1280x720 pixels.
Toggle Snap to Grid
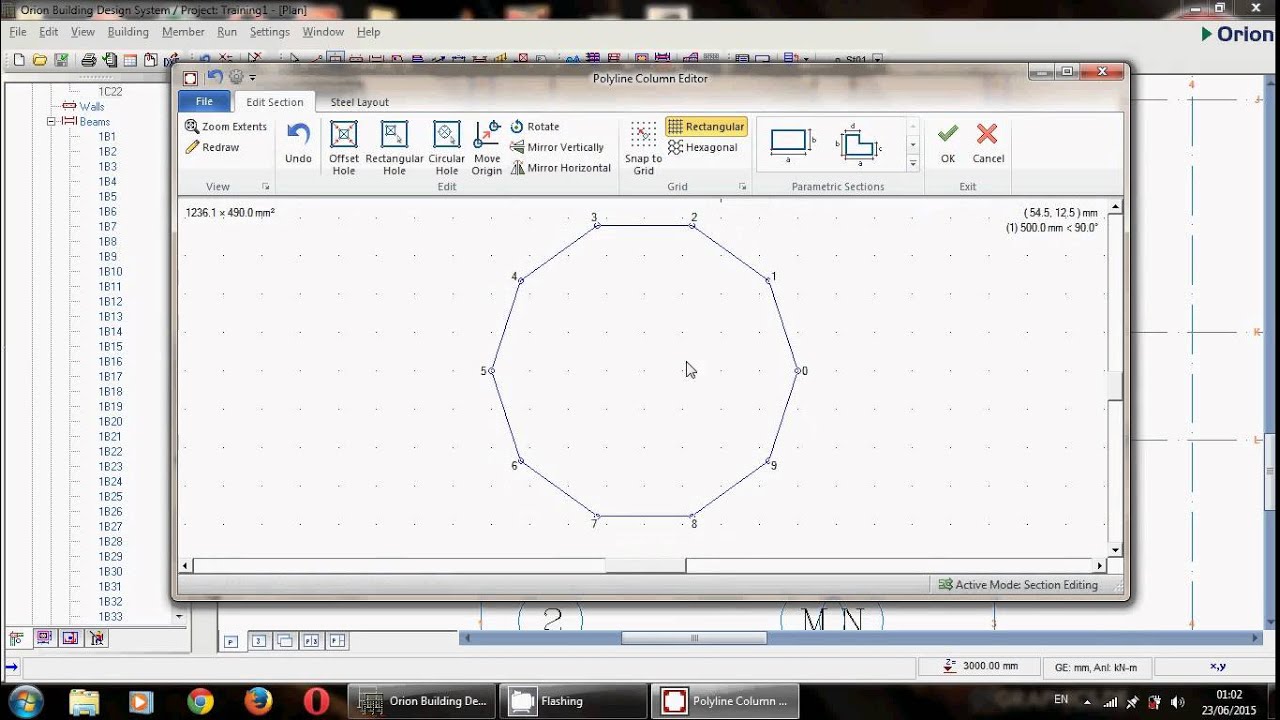pos(643,148)
